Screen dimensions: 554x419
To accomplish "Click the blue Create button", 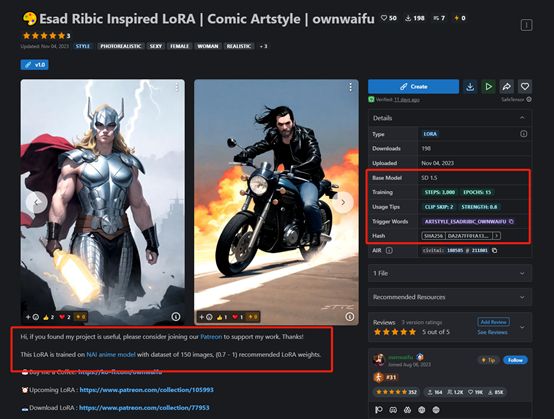I will click(x=413, y=87).
